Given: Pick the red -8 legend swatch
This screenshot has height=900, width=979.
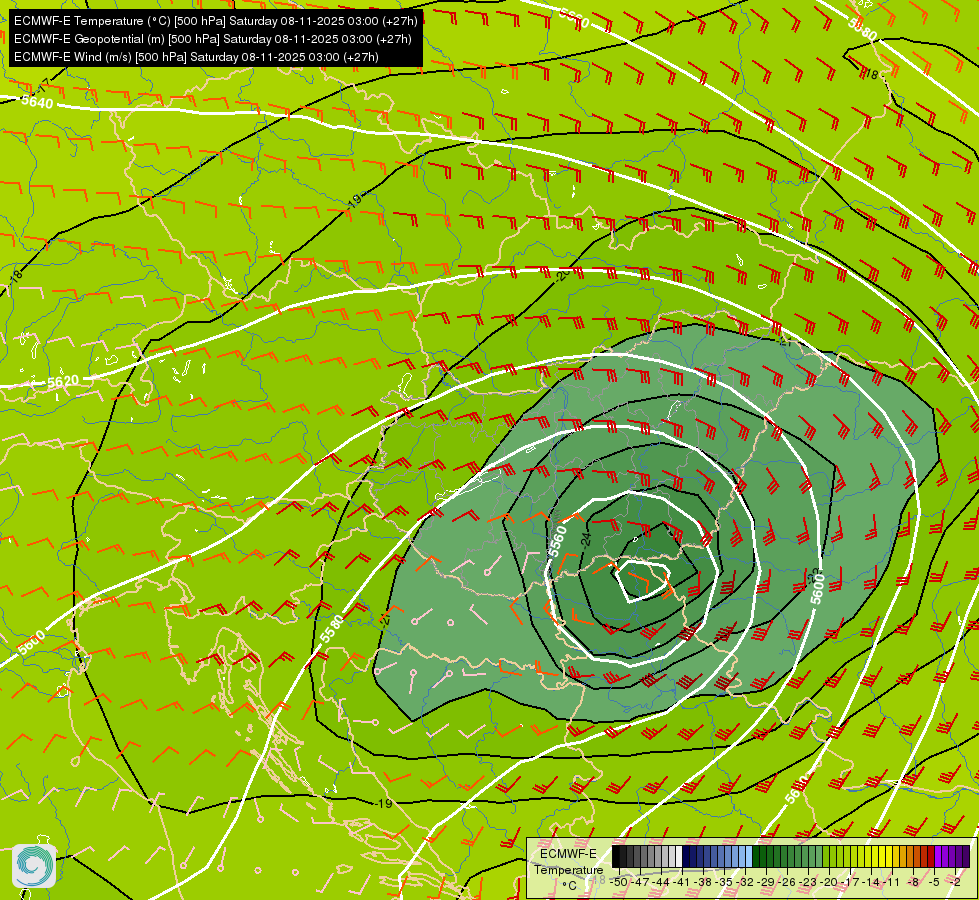Looking at the screenshot, I should click(917, 856).
